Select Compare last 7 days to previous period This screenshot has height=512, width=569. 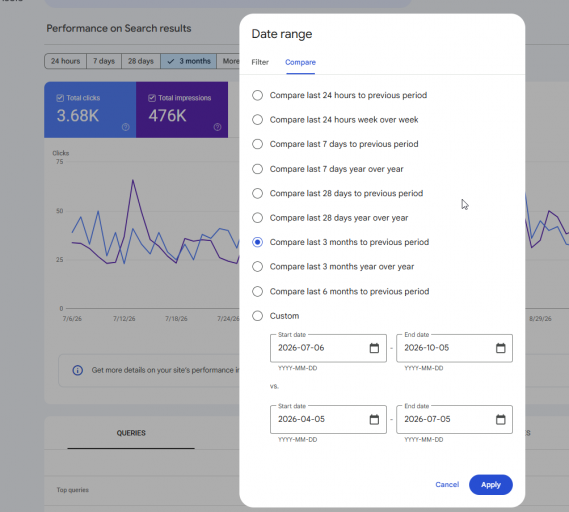tap(257, 144)
